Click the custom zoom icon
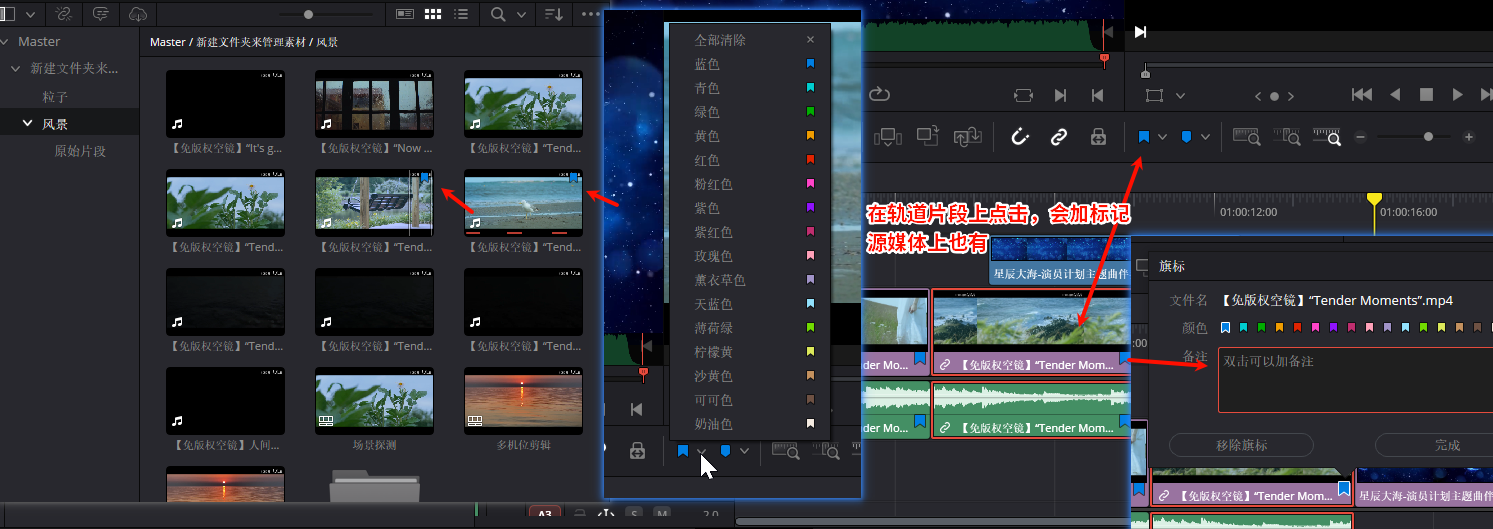Image resolution: width=1493 pixels, height=529 pixels. point(1327,137)
